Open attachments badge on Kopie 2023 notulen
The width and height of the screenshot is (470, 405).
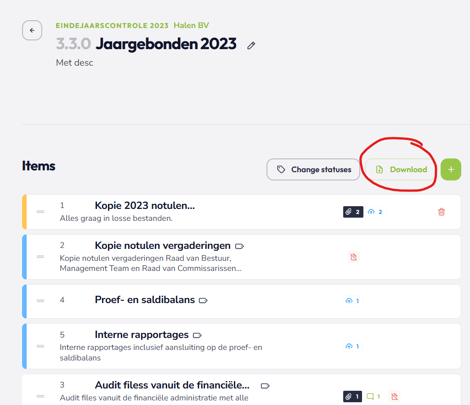click(353, 212)
